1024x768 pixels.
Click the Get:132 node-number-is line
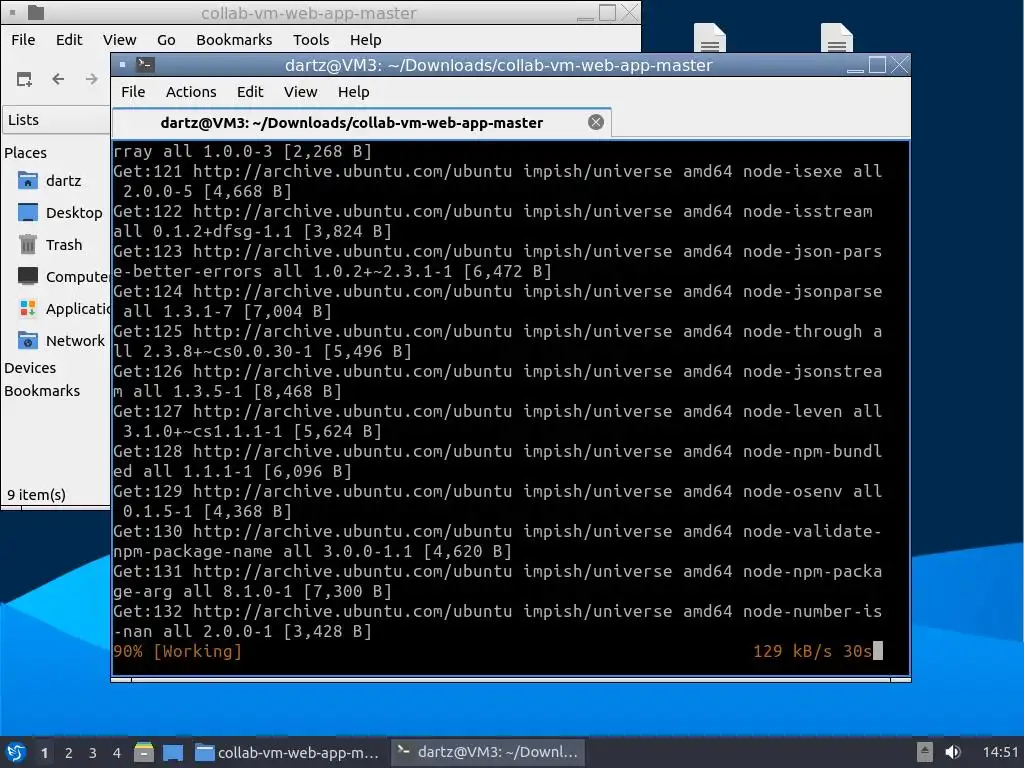click(498, 611)
